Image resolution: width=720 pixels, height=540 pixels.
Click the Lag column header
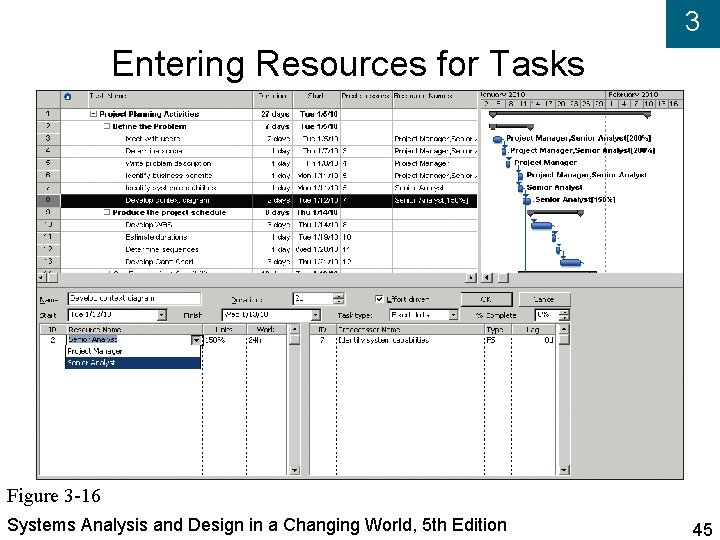click(533, 330)
